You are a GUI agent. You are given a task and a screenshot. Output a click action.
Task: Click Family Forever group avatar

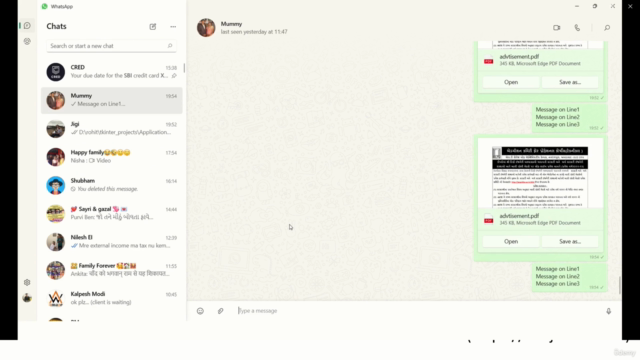click(56, 270)
